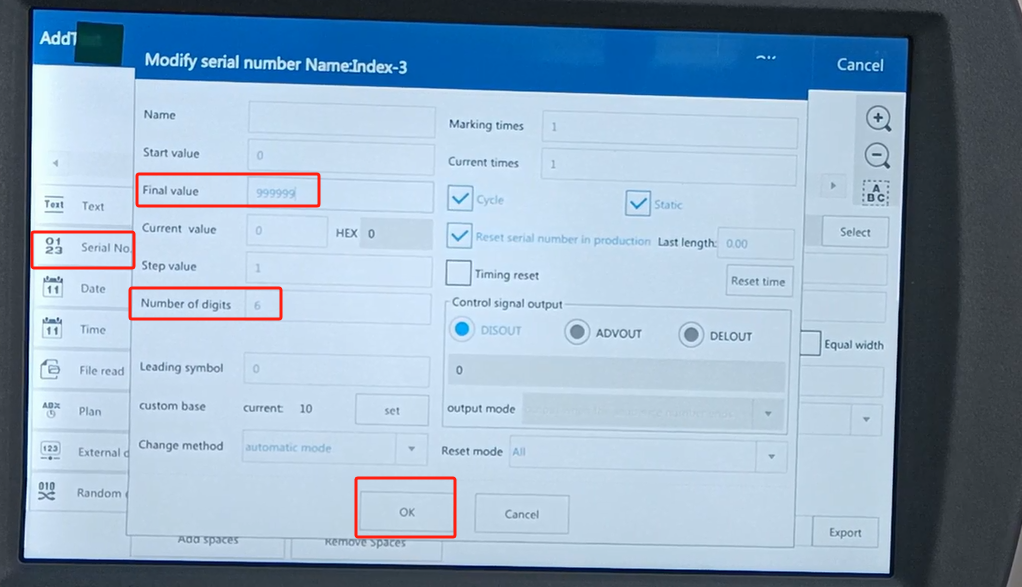
Task: Toggle the Static checkbox
Action: 638,203
